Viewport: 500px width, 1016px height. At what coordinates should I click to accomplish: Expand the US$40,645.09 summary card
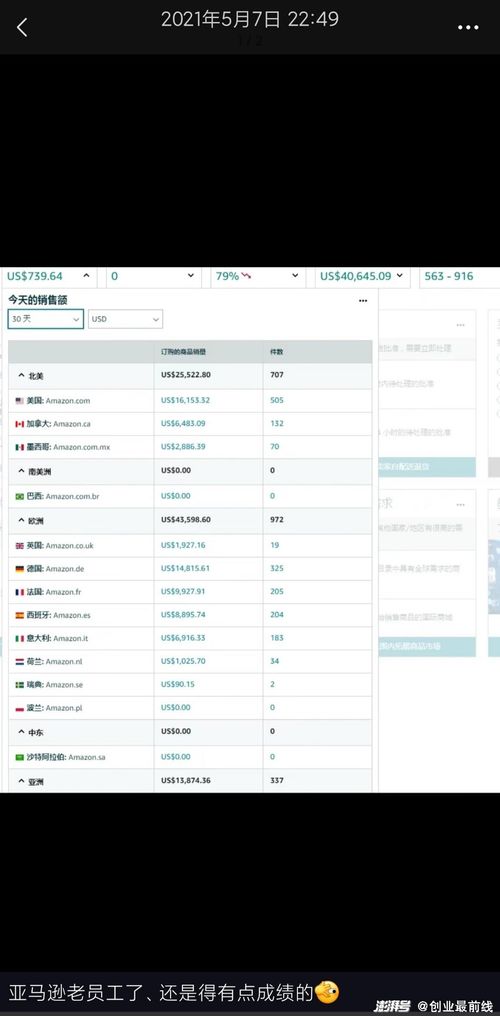(400, 276)
